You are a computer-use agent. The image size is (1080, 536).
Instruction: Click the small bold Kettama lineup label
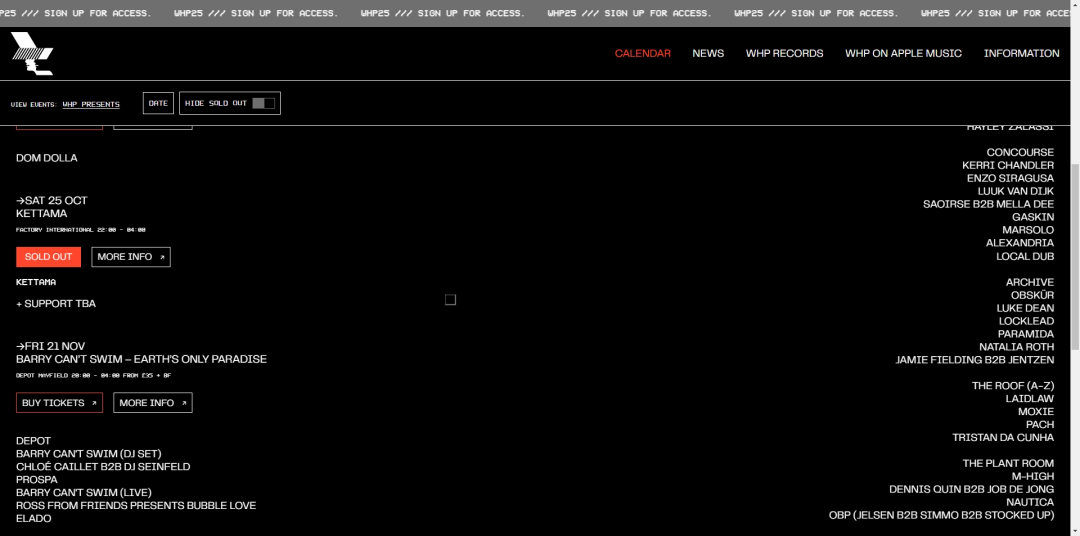(x=36, y=282)
